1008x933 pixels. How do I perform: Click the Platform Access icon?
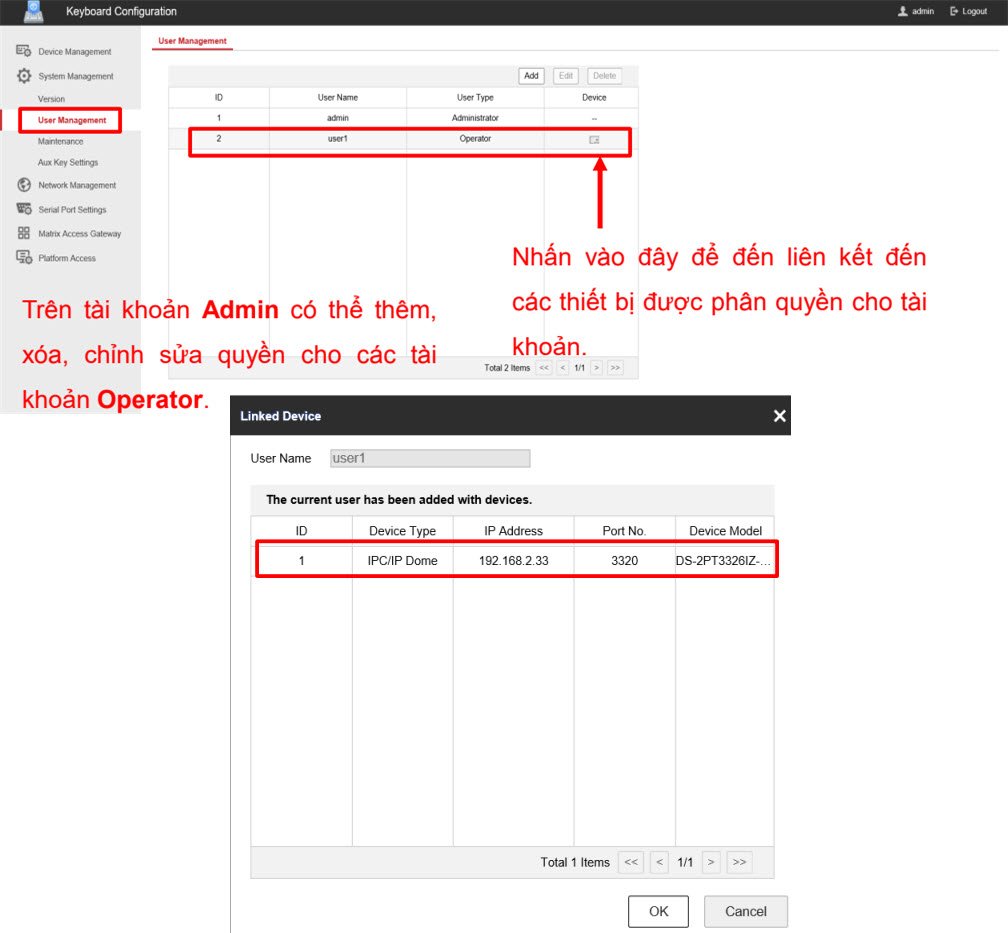tap(23, 258)
